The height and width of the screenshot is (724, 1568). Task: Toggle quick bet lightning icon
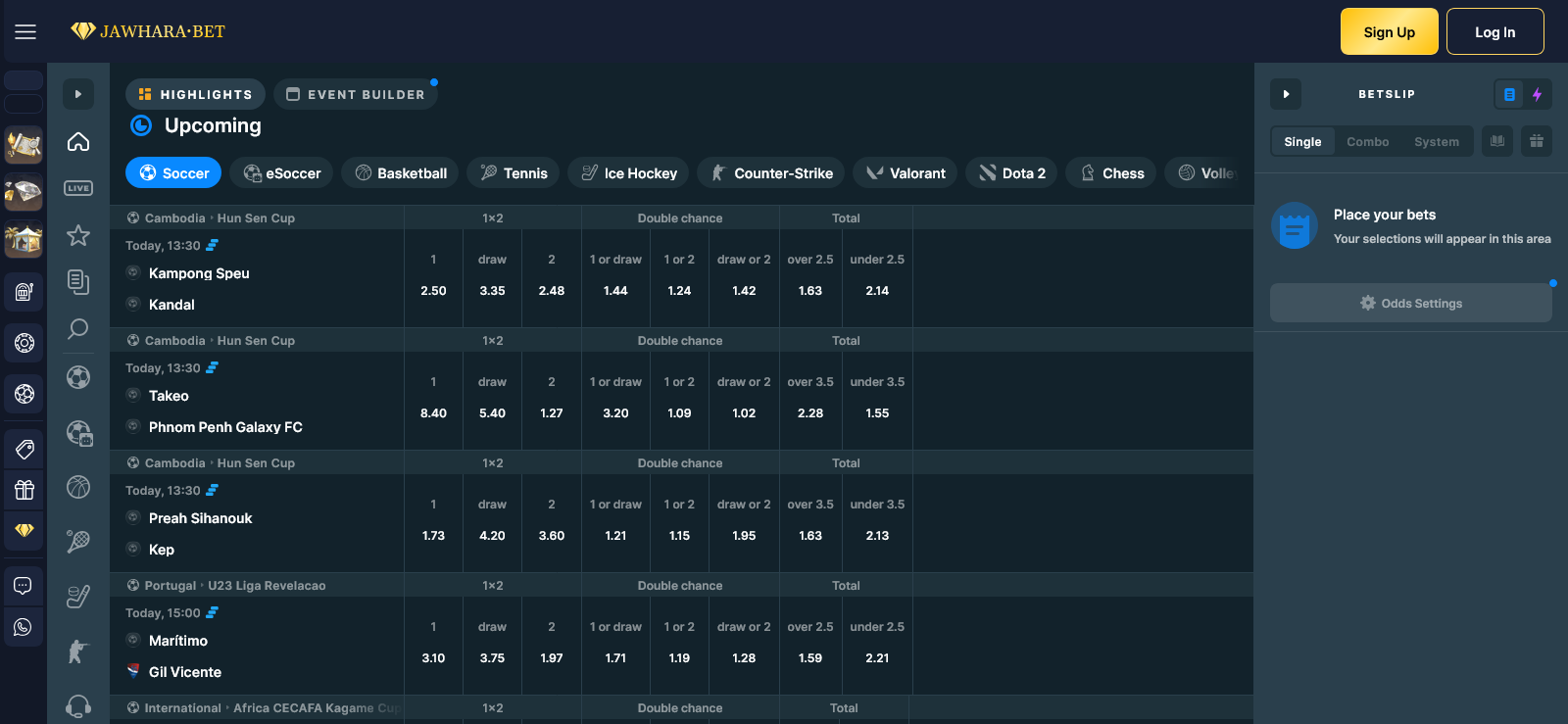pos(1537,94)
